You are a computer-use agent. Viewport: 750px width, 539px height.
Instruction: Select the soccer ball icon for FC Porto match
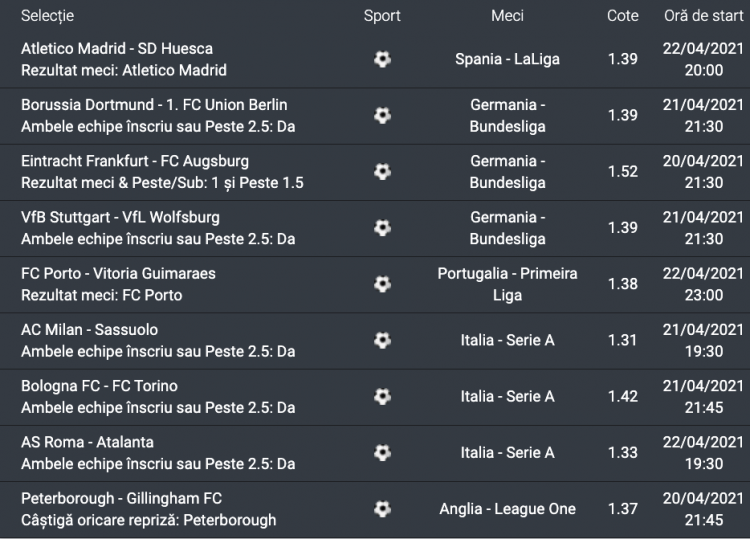coord(382,284)
